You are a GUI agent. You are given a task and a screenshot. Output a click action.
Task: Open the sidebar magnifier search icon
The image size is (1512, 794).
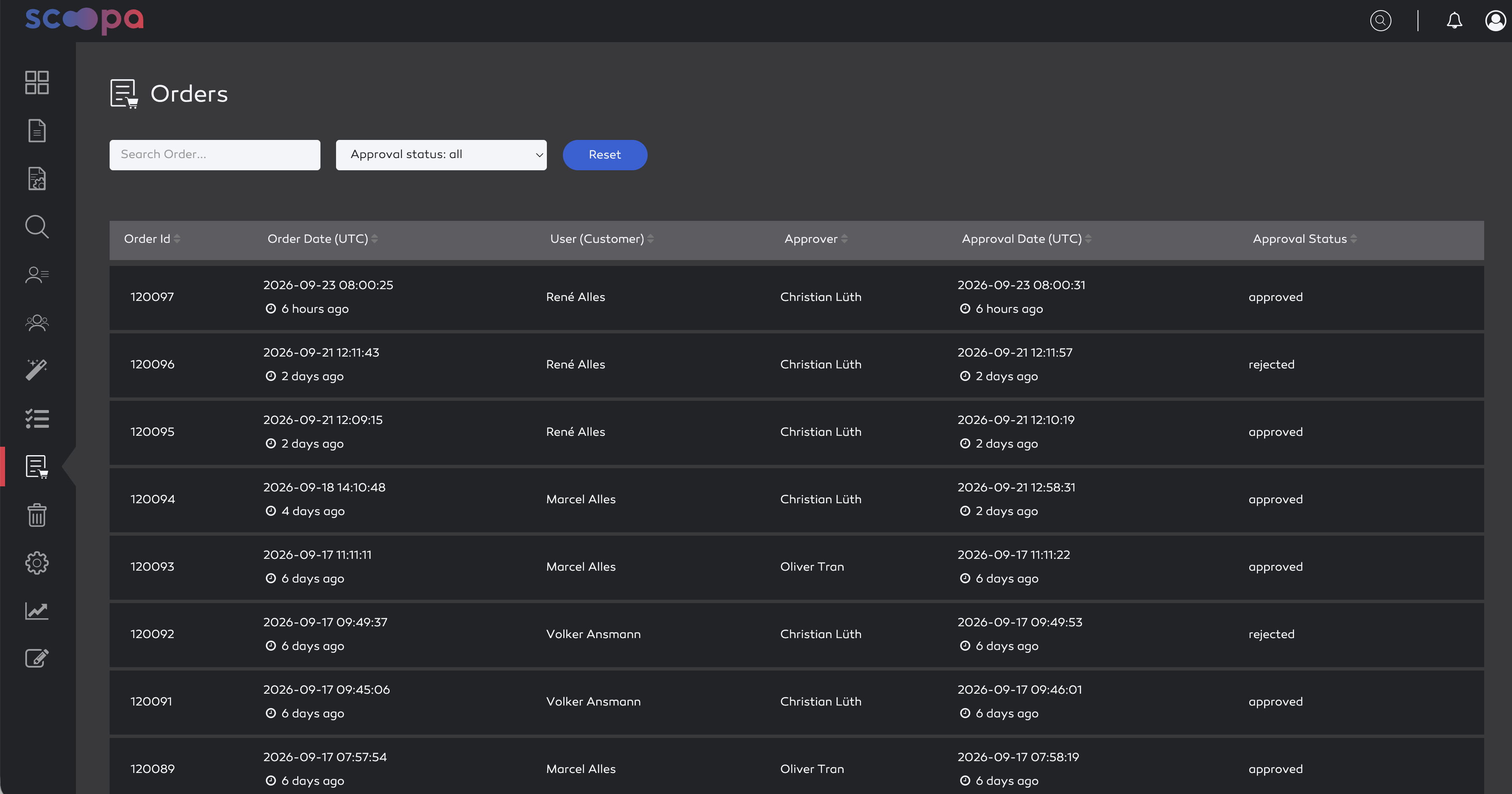37,226
